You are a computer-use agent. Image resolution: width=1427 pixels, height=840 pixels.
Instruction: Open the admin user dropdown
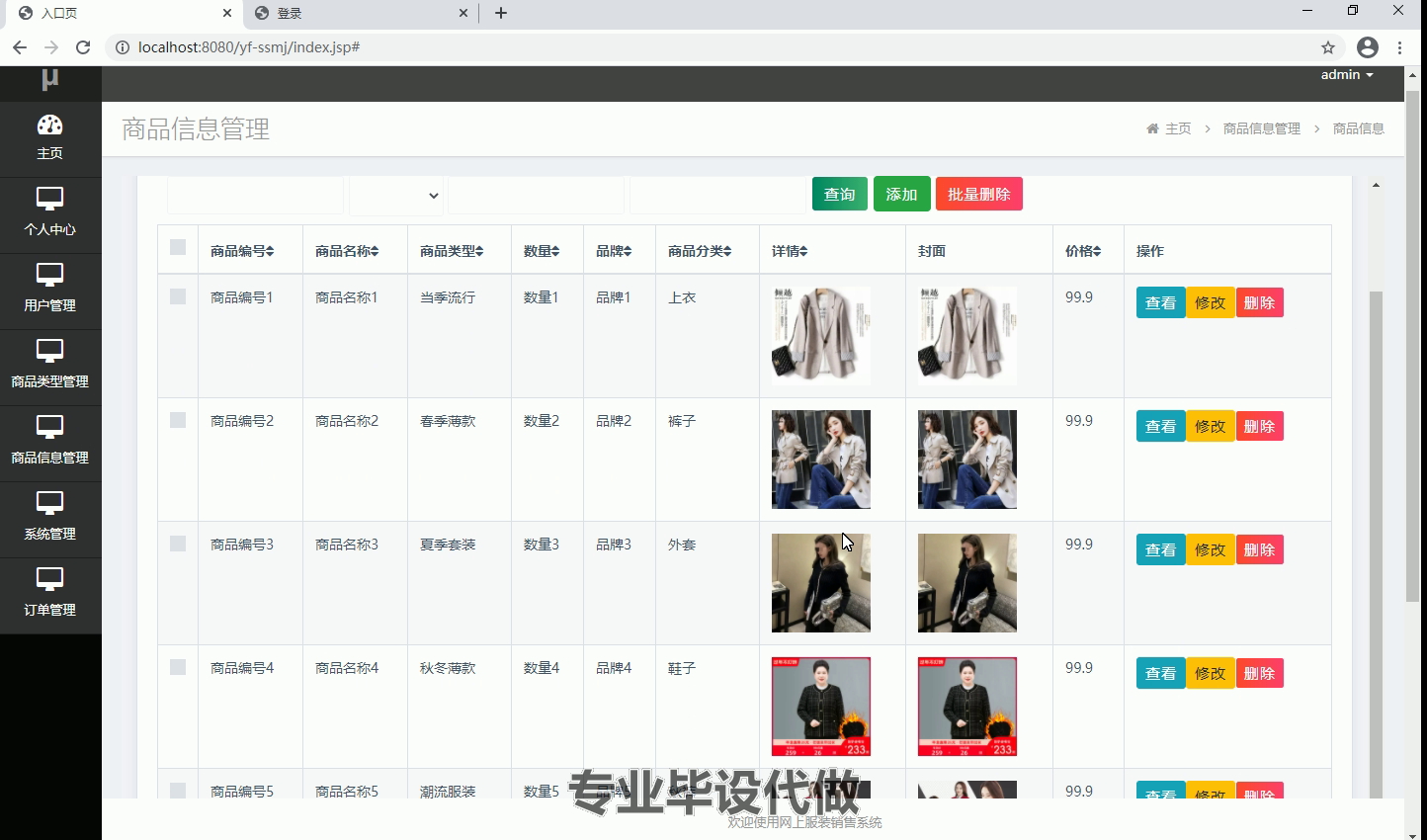pyautogui.click(x=1347, y=75)
